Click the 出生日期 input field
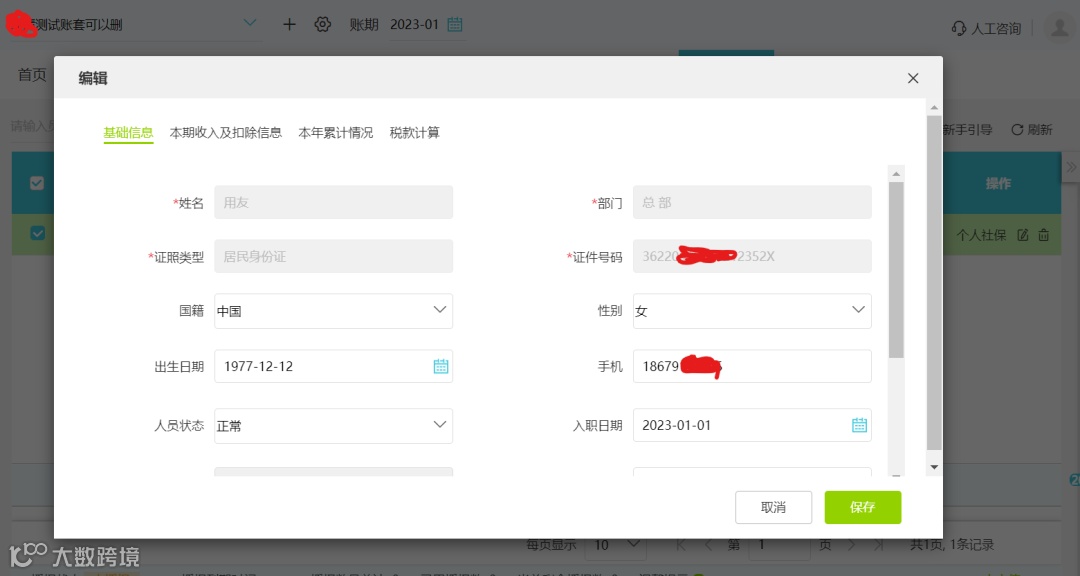This screenshot has height=576, width=1080. (333, 366)
